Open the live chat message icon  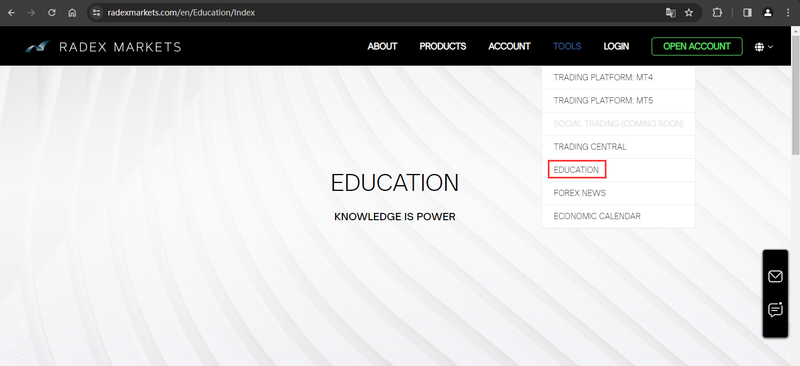(x=775, y=310)
